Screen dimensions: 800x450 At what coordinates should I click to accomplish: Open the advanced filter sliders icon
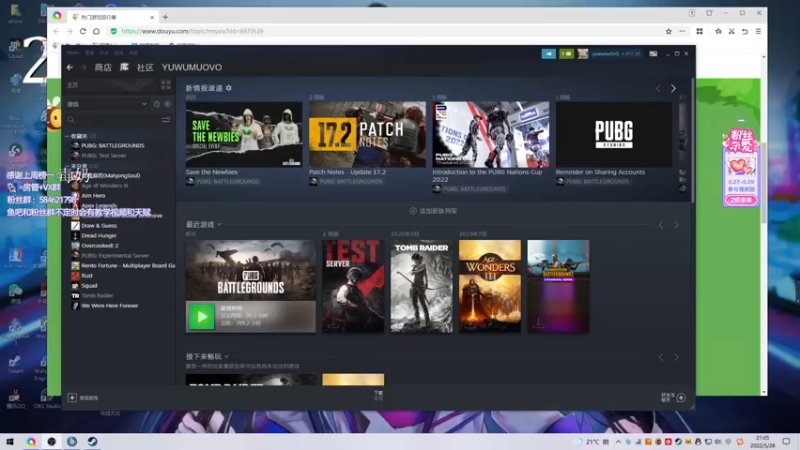[166, 120]
